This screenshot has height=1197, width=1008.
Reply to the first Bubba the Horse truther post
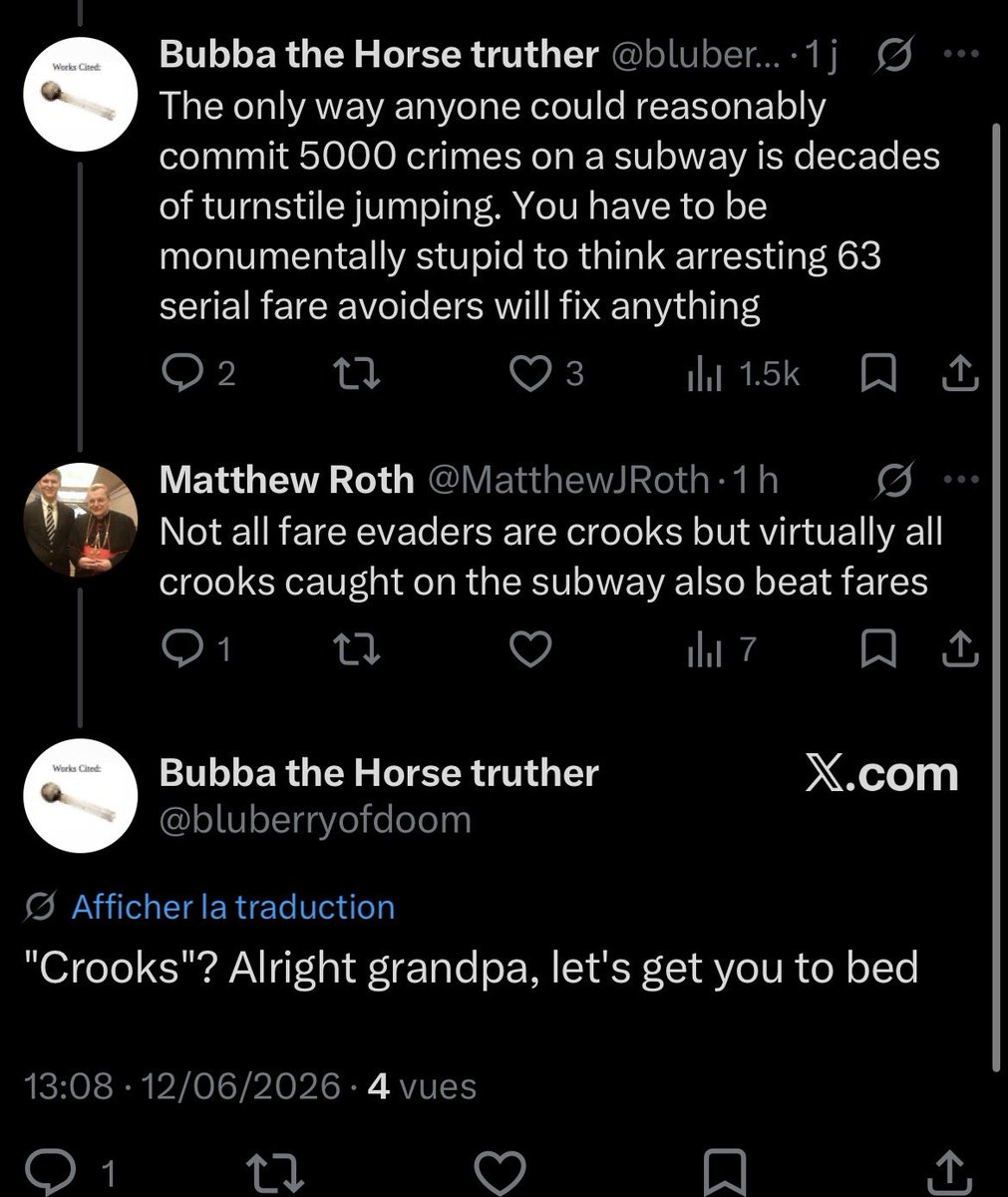(x=198, y=374)
